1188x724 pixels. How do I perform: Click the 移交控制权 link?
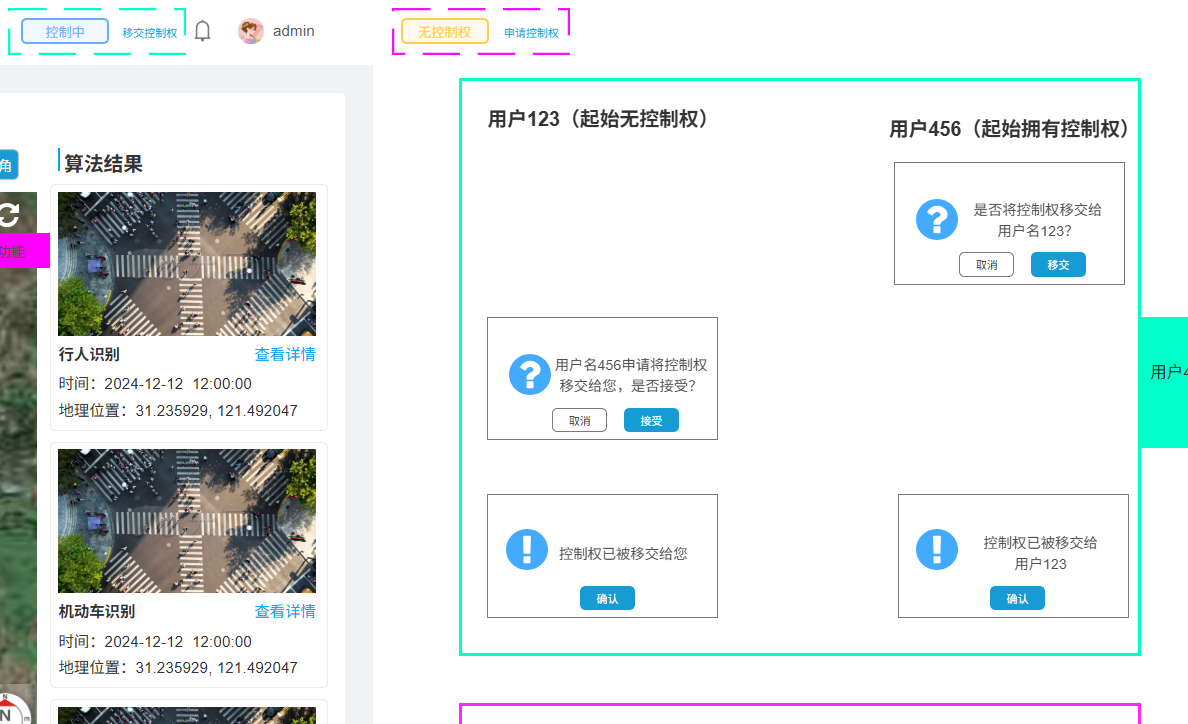point(150,33)
